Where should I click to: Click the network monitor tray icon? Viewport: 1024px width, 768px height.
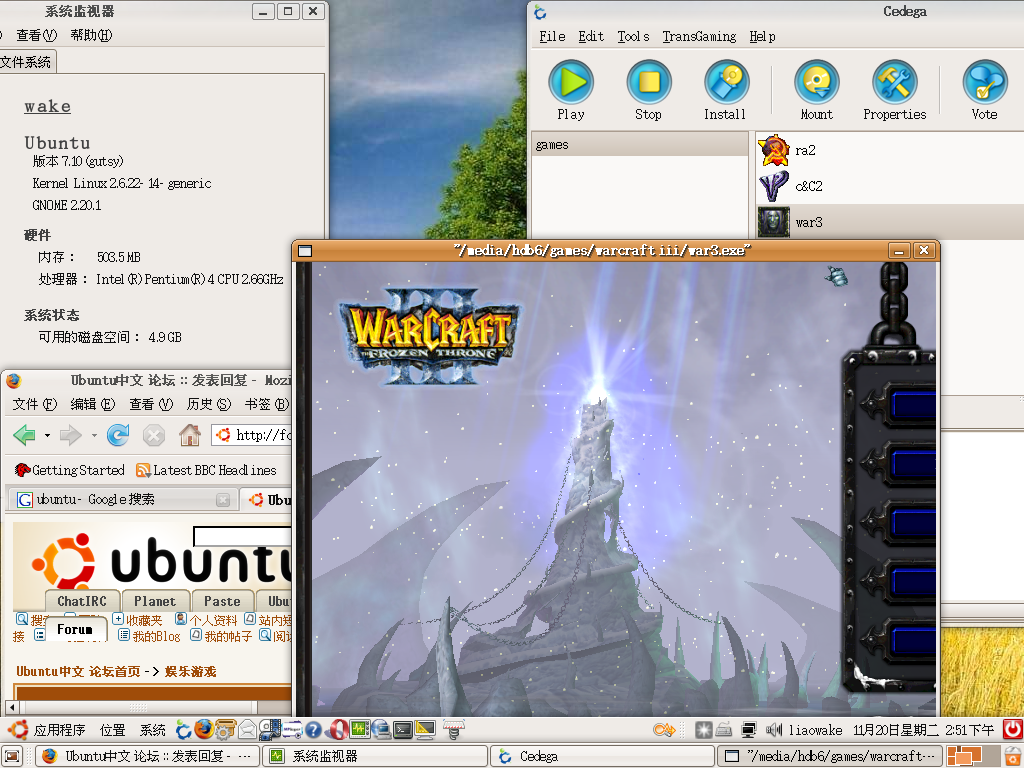point(749,729)
